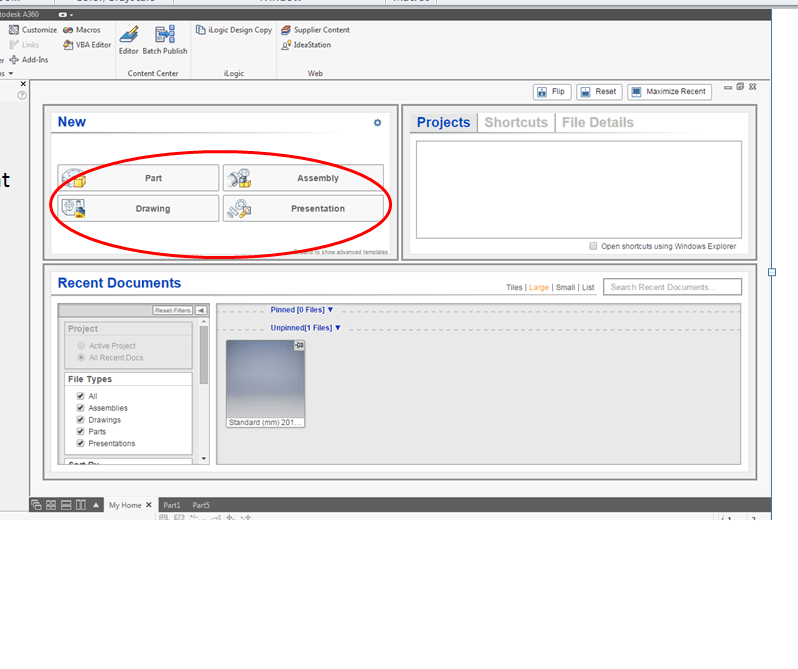Collapse the Unpinned files section
798x669 pixels.
click(338, 328)
